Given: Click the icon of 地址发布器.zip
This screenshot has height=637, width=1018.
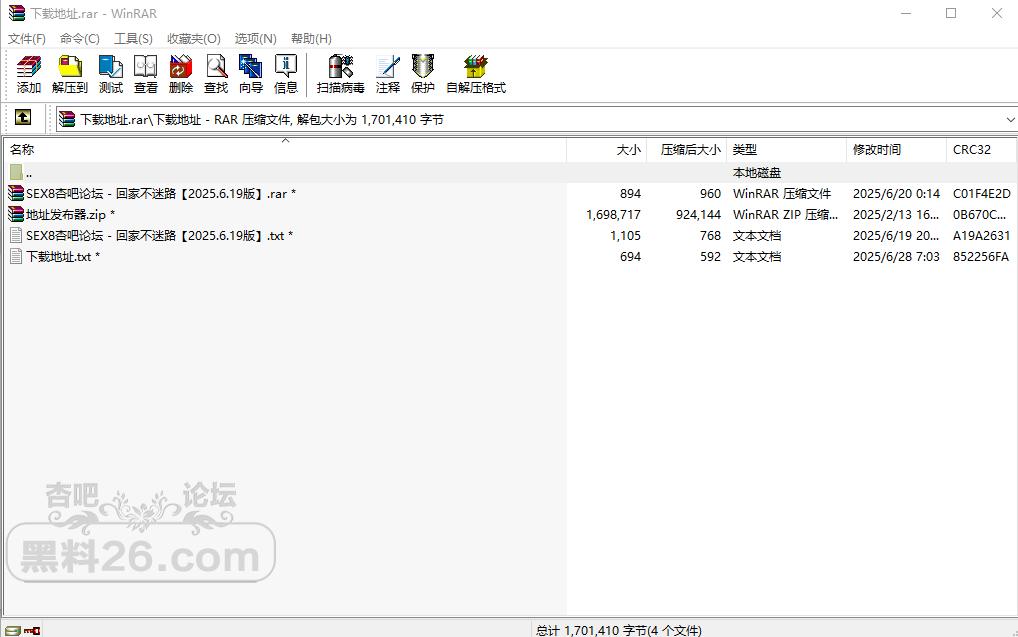Looking at the screenshot, I should pos(16,214).
